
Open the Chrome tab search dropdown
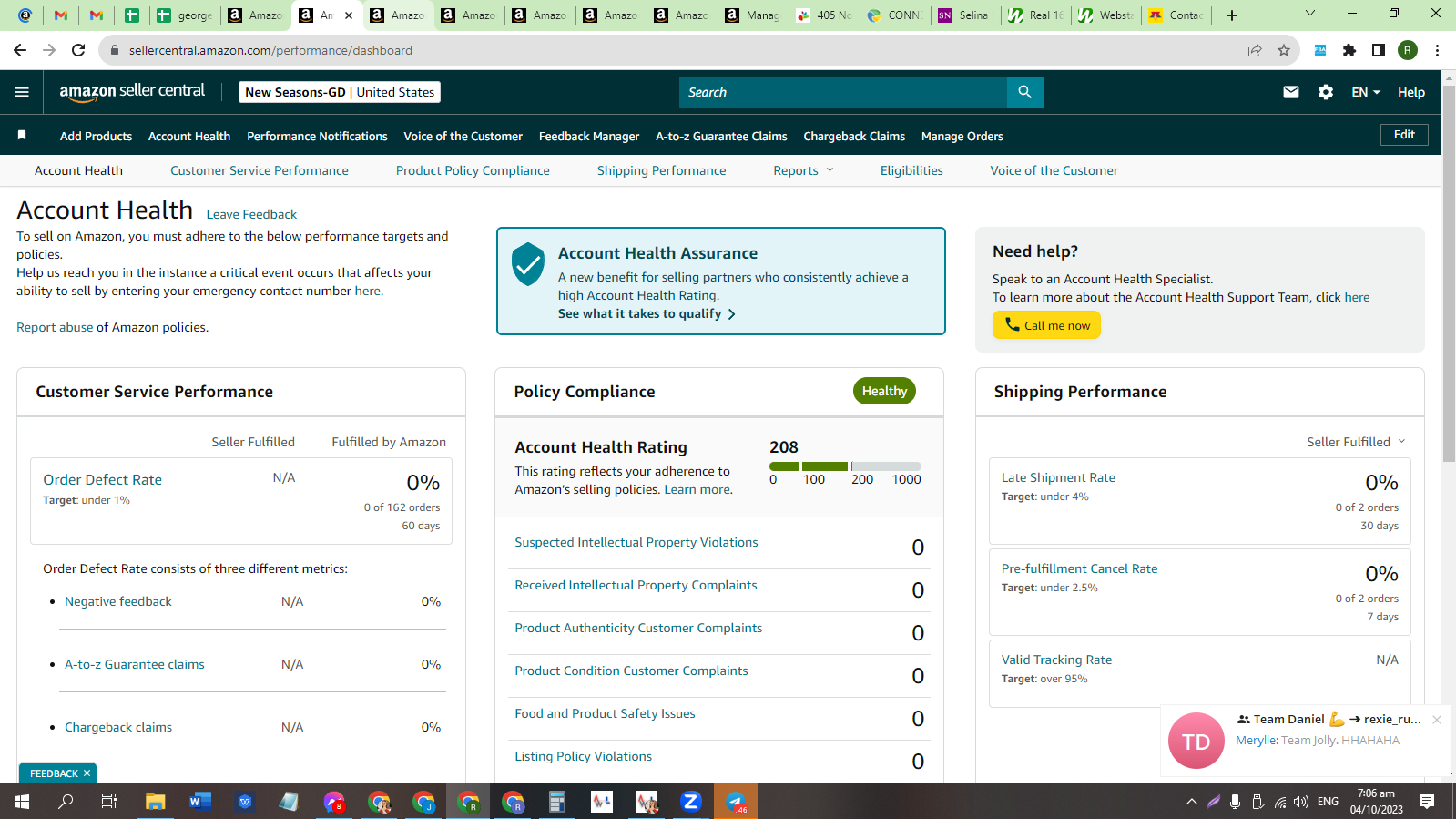click(x=1310, y=14)
